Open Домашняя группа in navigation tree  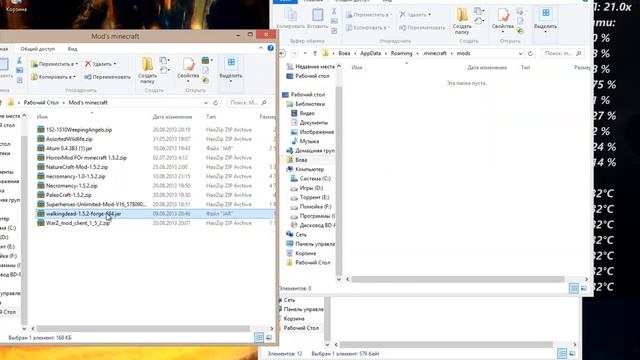[310, 151]
